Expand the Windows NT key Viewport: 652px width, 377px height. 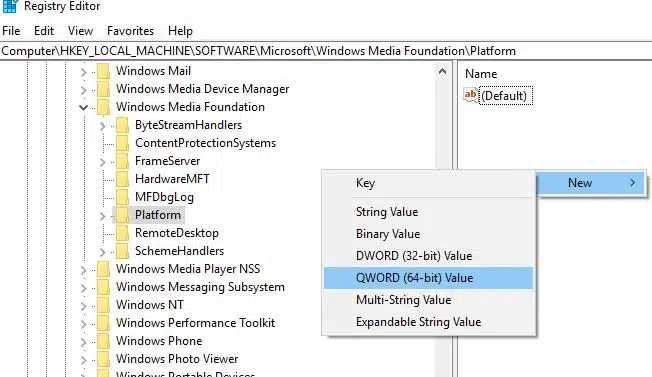84,306
